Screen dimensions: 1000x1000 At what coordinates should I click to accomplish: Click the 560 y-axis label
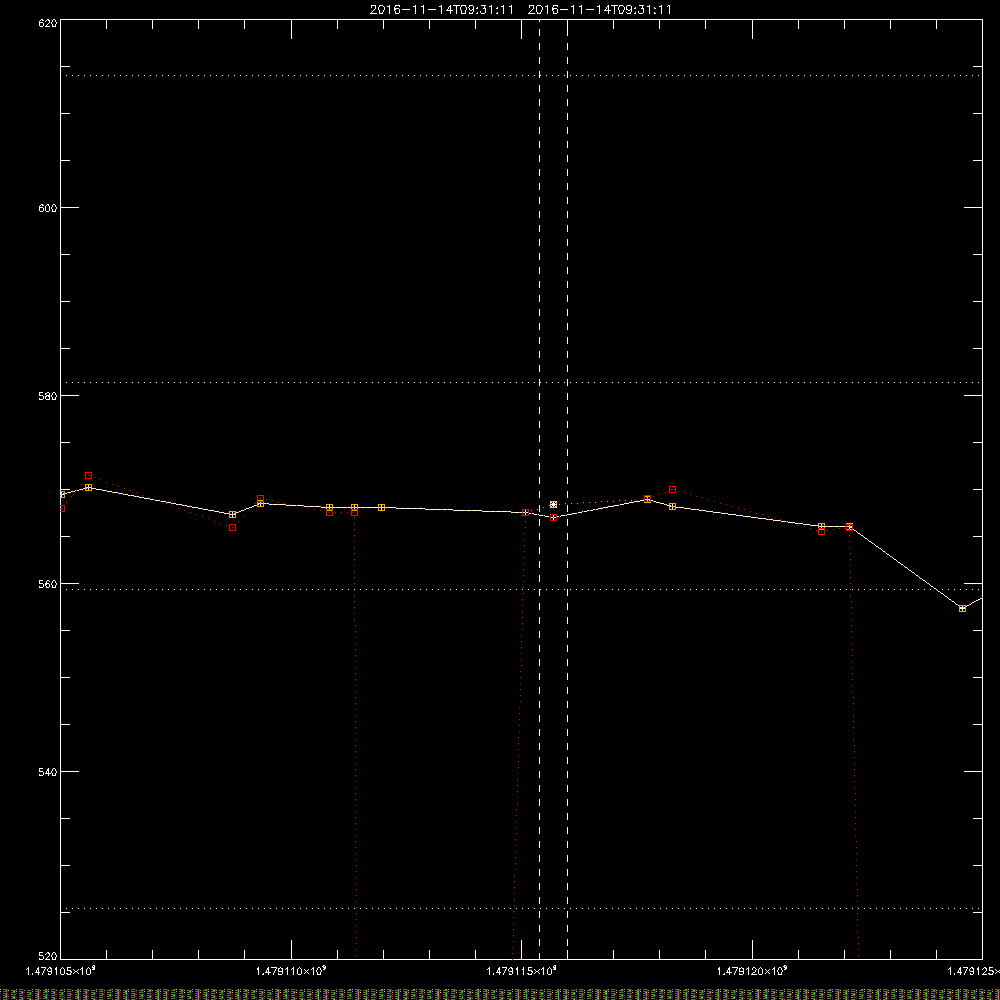(x=48, y=584)
